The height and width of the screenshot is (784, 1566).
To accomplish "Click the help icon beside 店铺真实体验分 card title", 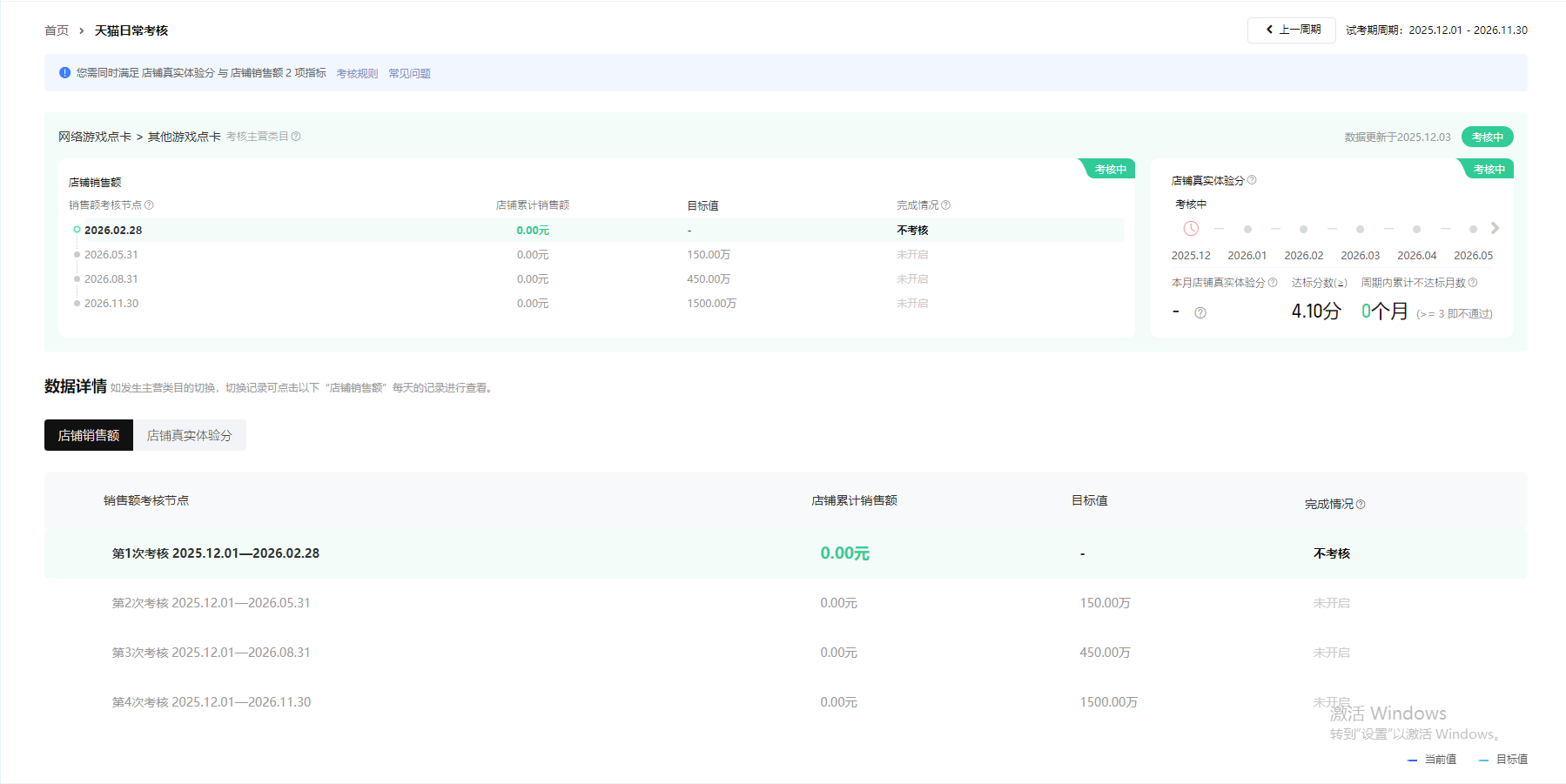I will (1252, 180).
